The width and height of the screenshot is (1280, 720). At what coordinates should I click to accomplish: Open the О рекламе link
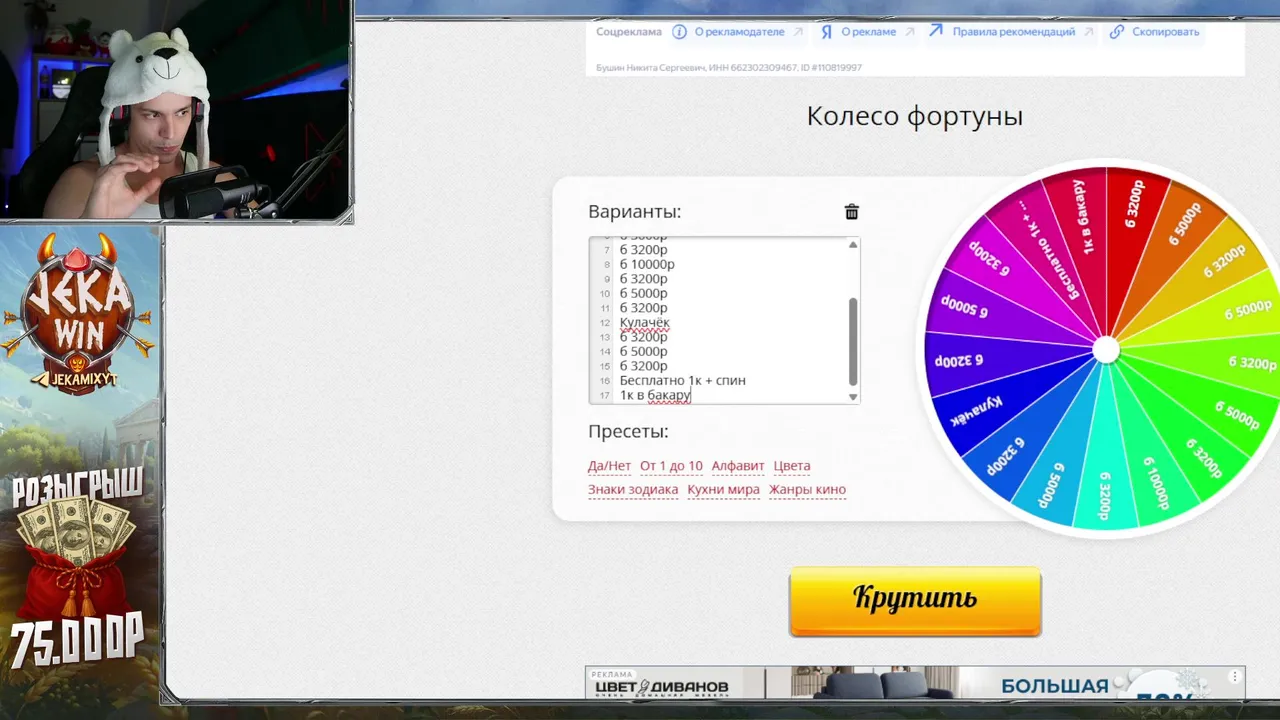pyautogui.click(x=868, y=32)
